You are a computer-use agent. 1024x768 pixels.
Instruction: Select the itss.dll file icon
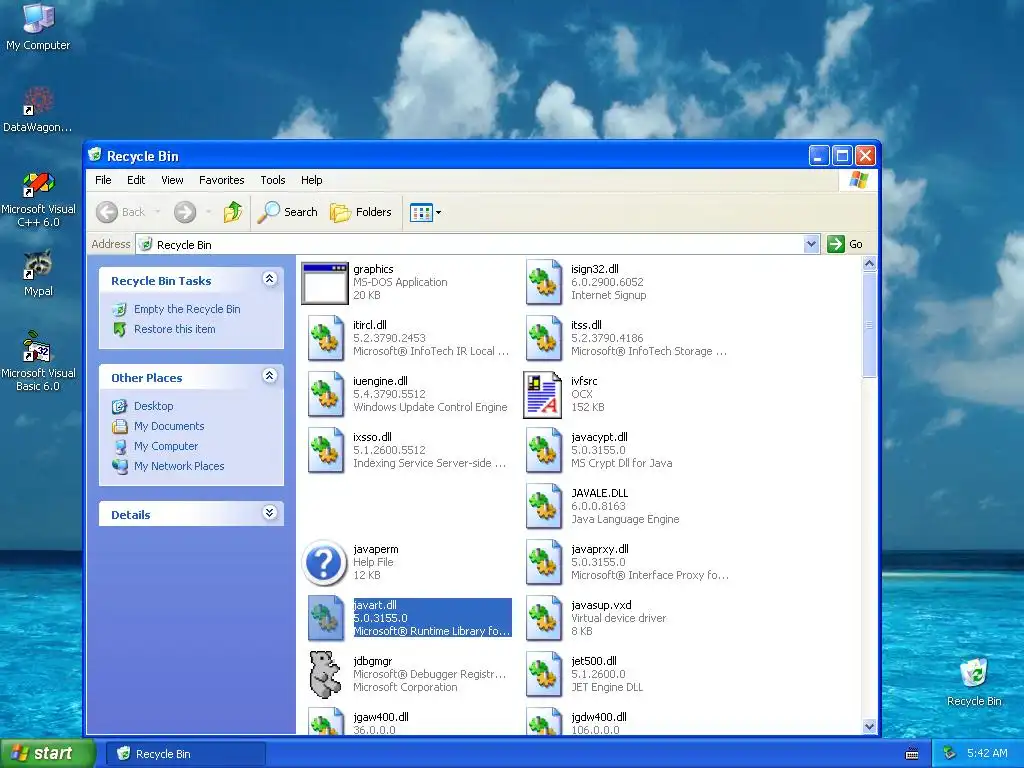click(543, 338)
